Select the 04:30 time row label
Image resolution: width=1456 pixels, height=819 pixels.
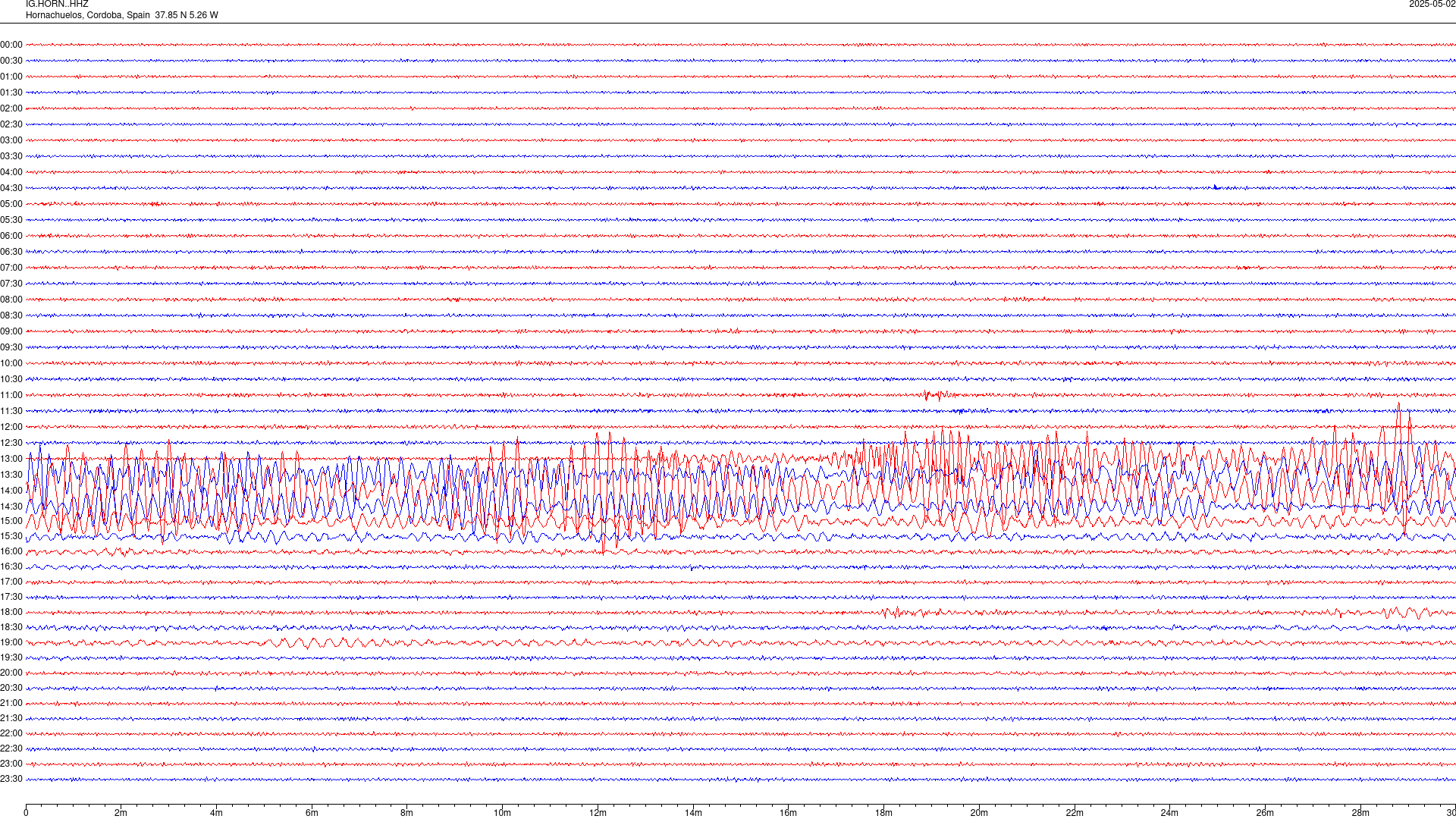coord(11,188)
